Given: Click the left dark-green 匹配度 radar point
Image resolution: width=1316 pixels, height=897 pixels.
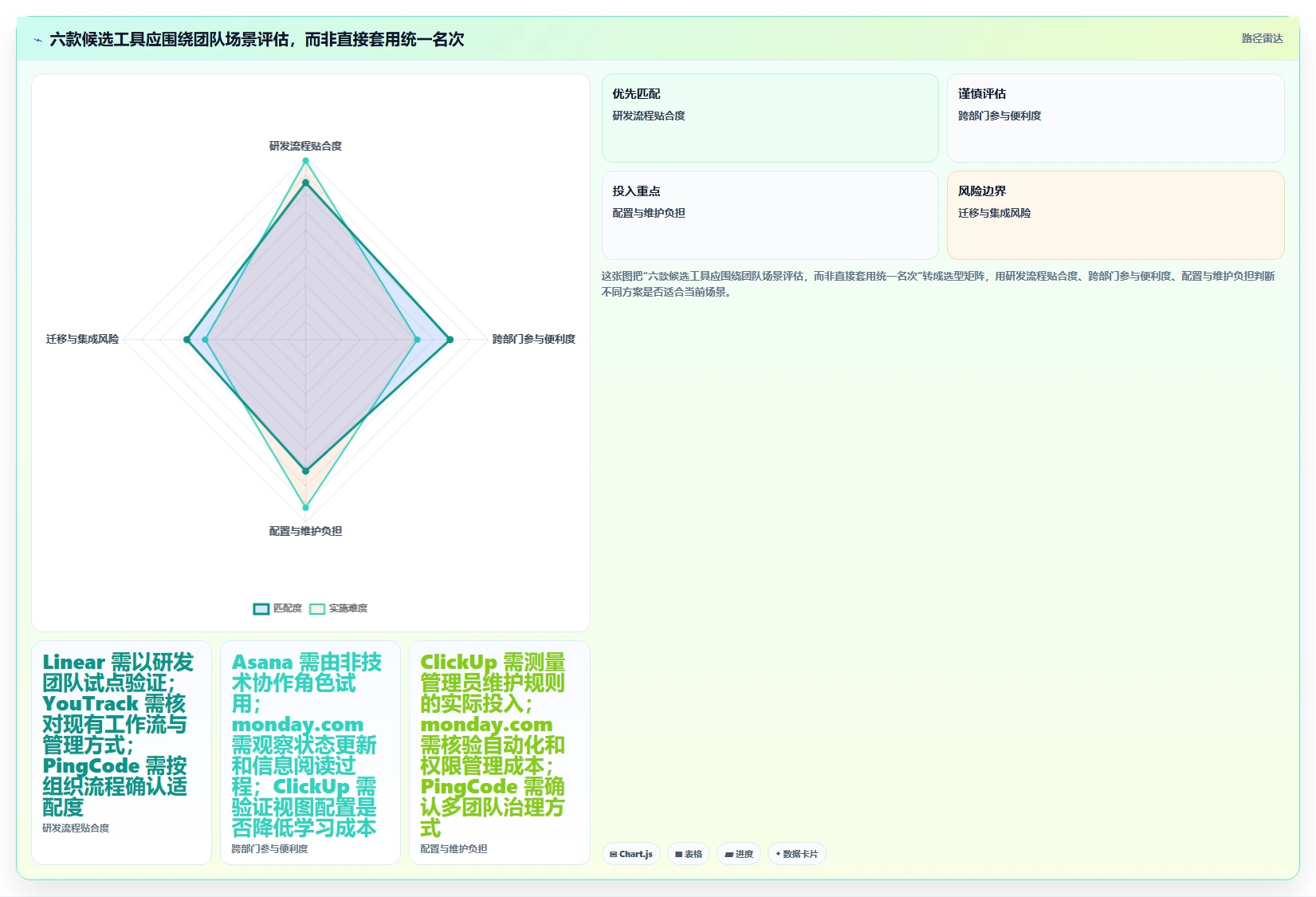Looking at the screenshot, I should click(187, 340).
